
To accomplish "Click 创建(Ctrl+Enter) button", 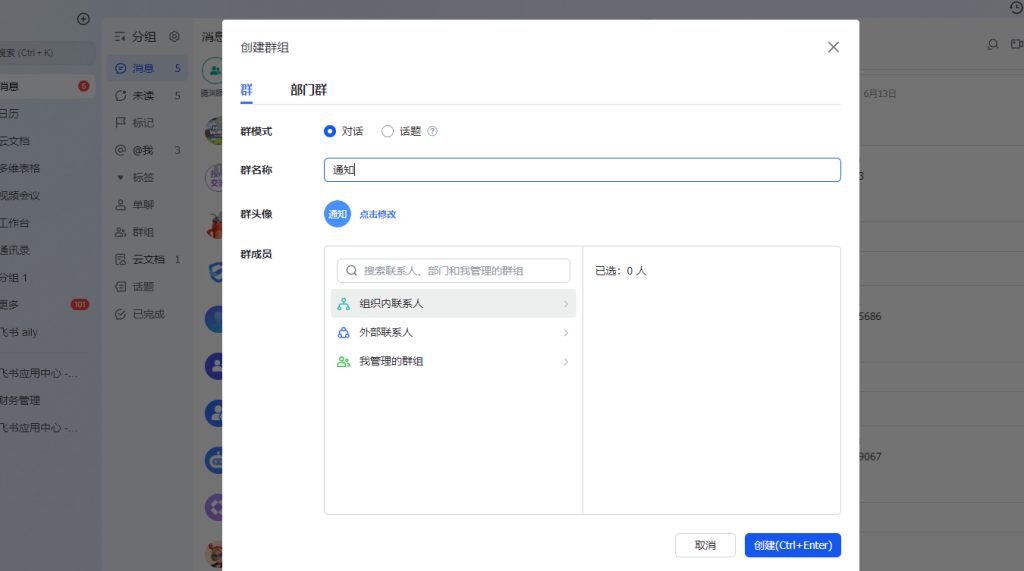I will tap(793, 545).
